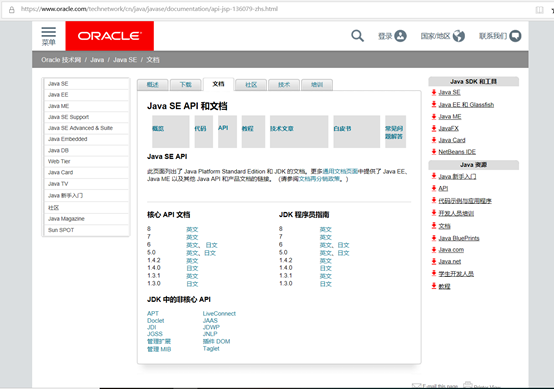554x389 pixels.
Task: Open the hamburger 菜单 menu icon
Action: pyautogui.click(x=48, y=32)
